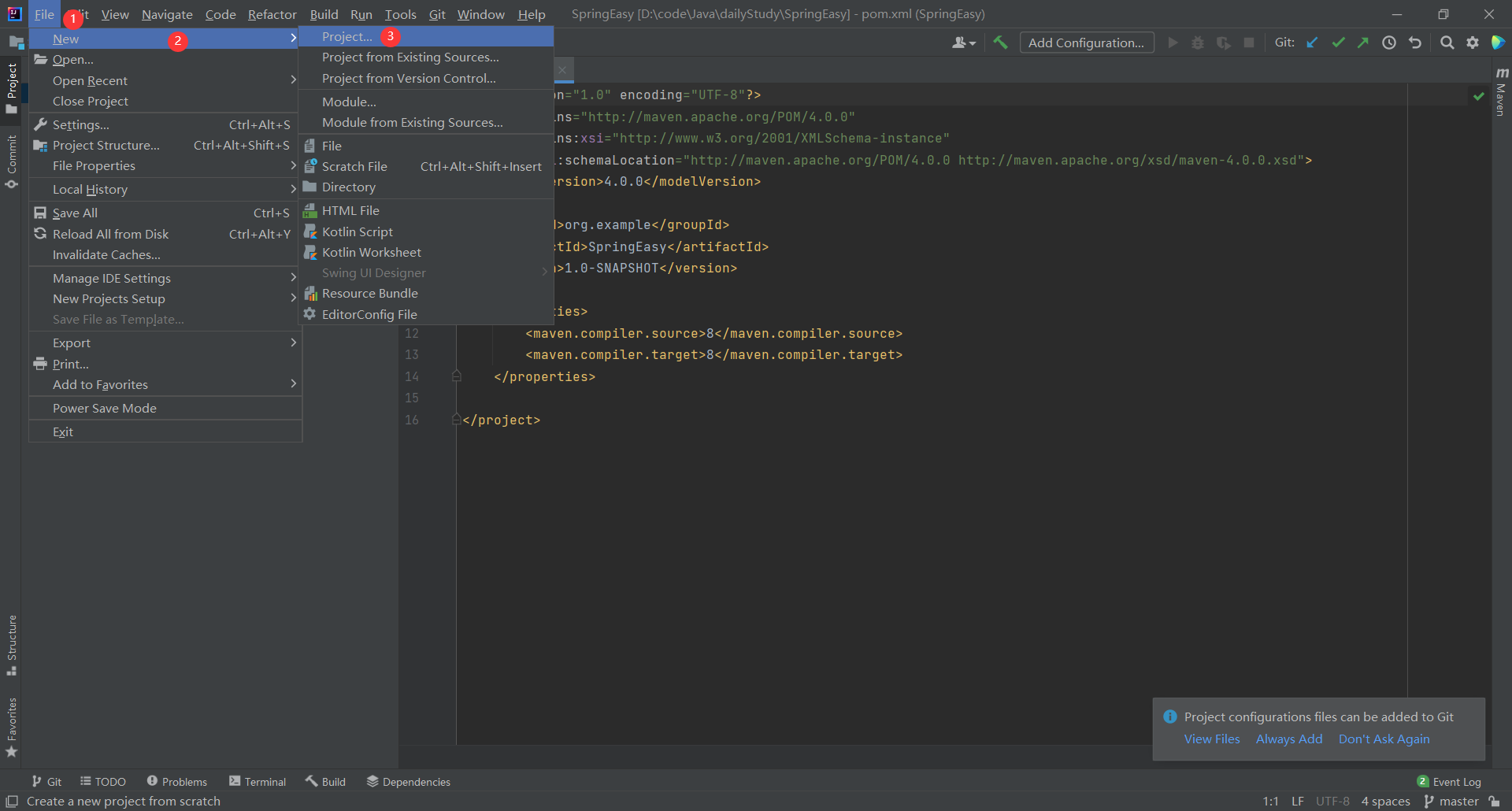The height and width of the screenshot is (811, 1512).
Task: Click the Git update project arrow icon
Action: point(1312,43)
